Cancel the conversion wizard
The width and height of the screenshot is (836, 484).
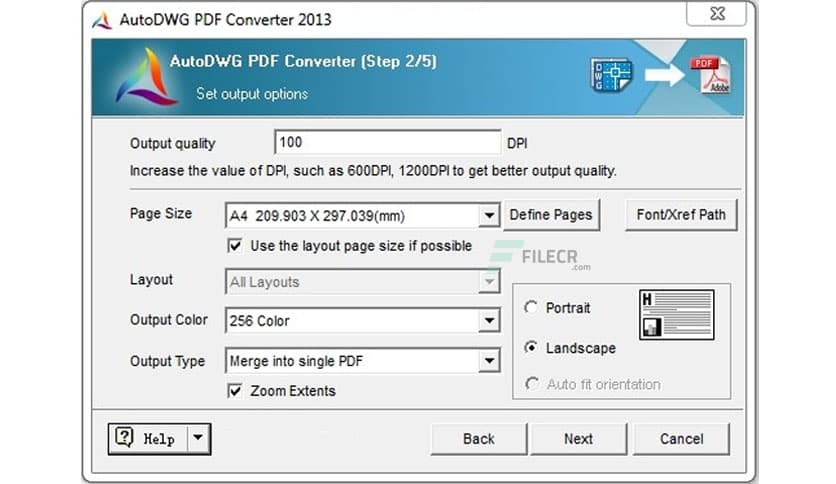(x=681, y=439)
